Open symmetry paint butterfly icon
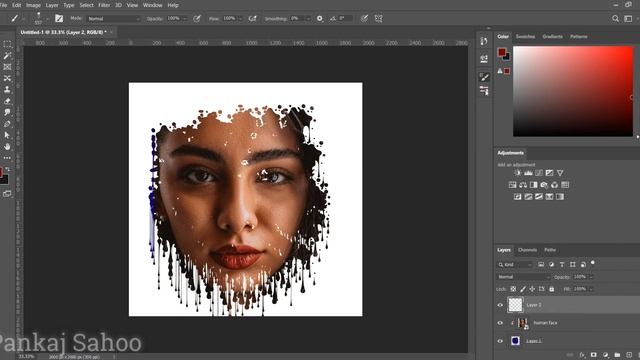640x360 pixels. pyautogui.click(x=379, y=18)
